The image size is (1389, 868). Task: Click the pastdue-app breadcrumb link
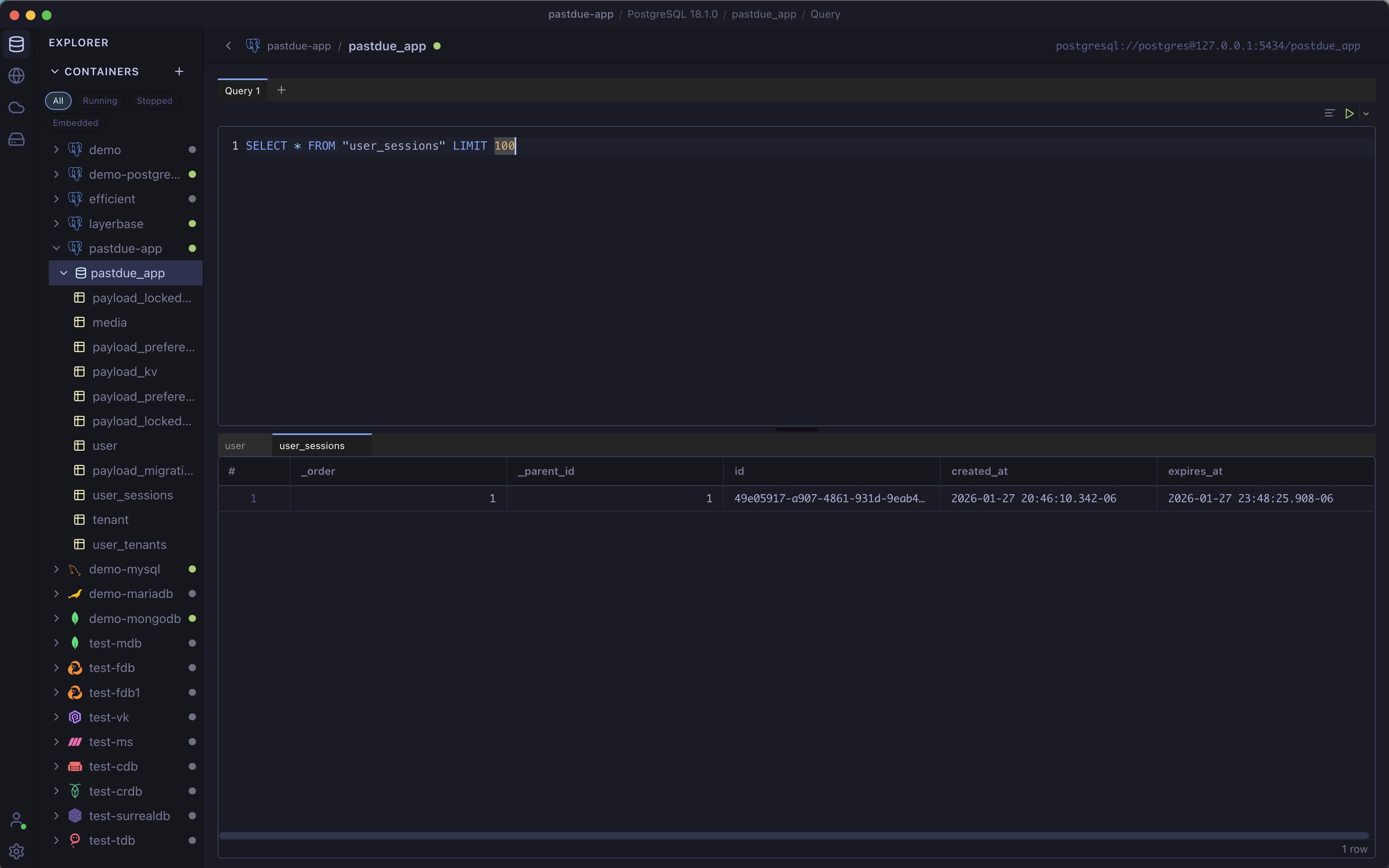298,46
